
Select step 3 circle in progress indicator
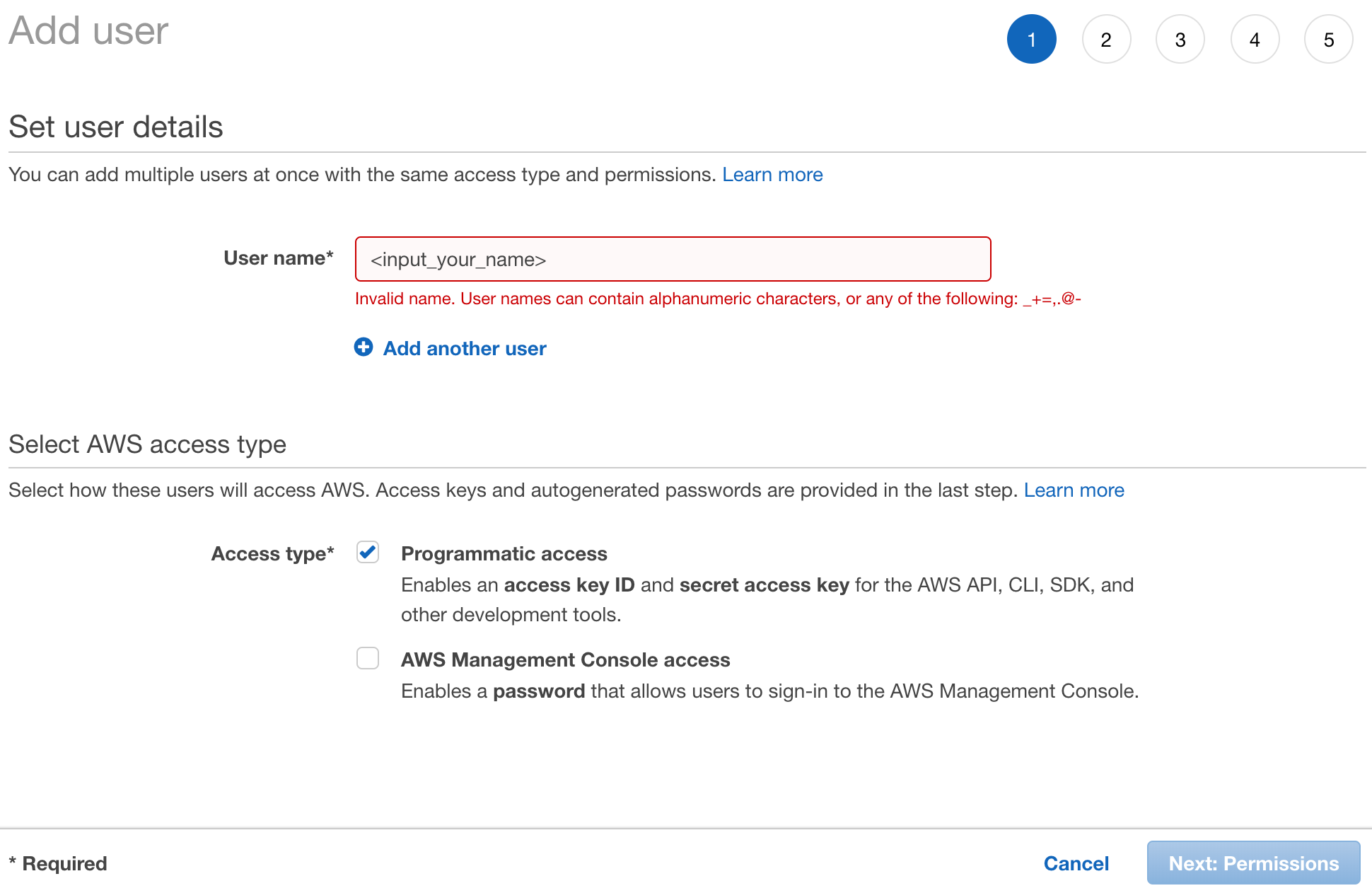tap(1180, 40)
